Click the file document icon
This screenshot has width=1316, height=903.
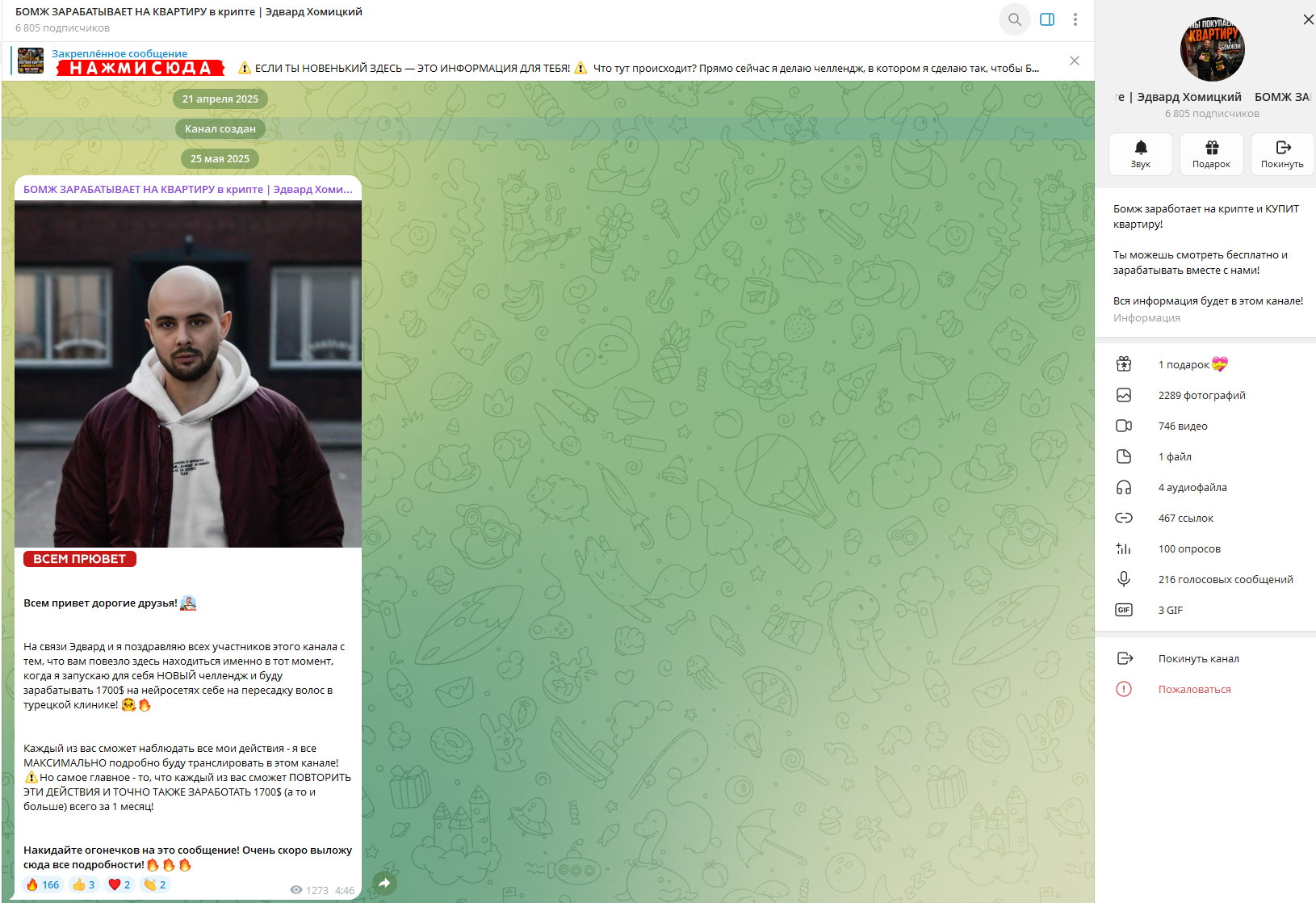tap(1124, 456)
